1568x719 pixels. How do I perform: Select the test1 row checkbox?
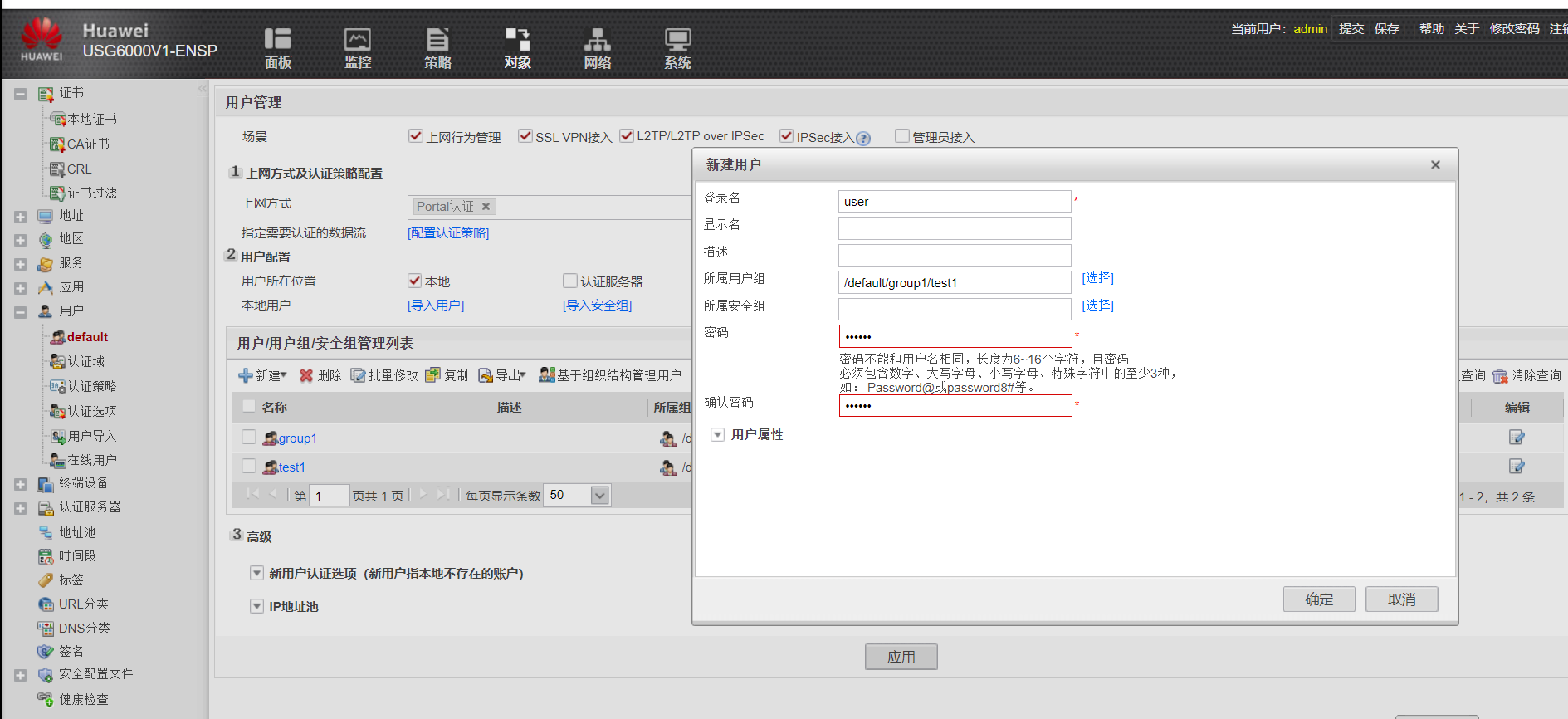pyautogui.click(x=249, y=466)
